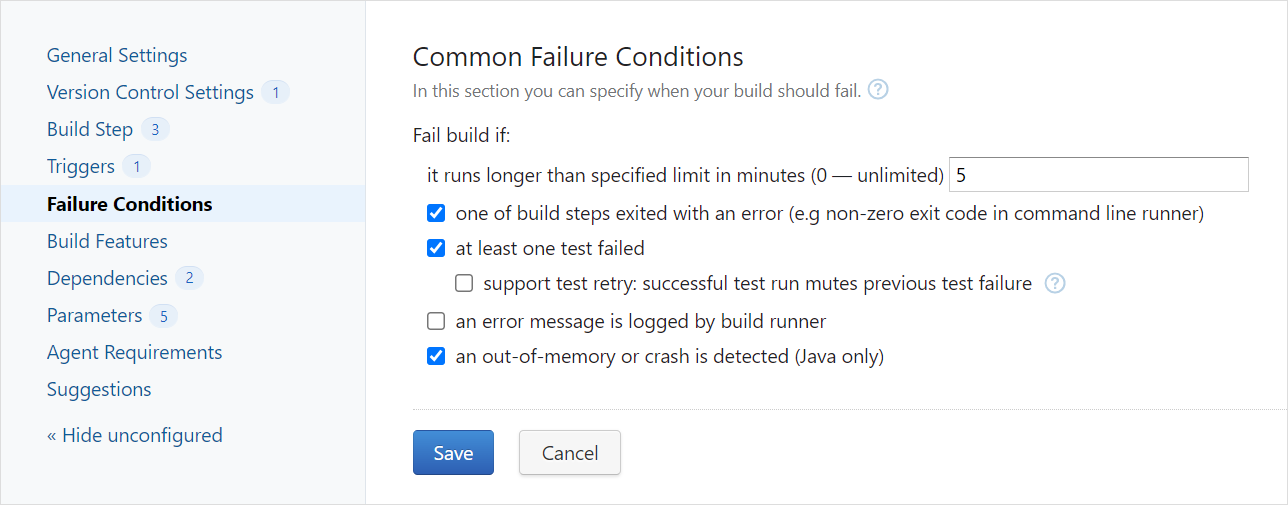This screenshot has width=1288, height=505.
Task: Select Failure Conditions in sidebar
Action: [x=130, y=204]
